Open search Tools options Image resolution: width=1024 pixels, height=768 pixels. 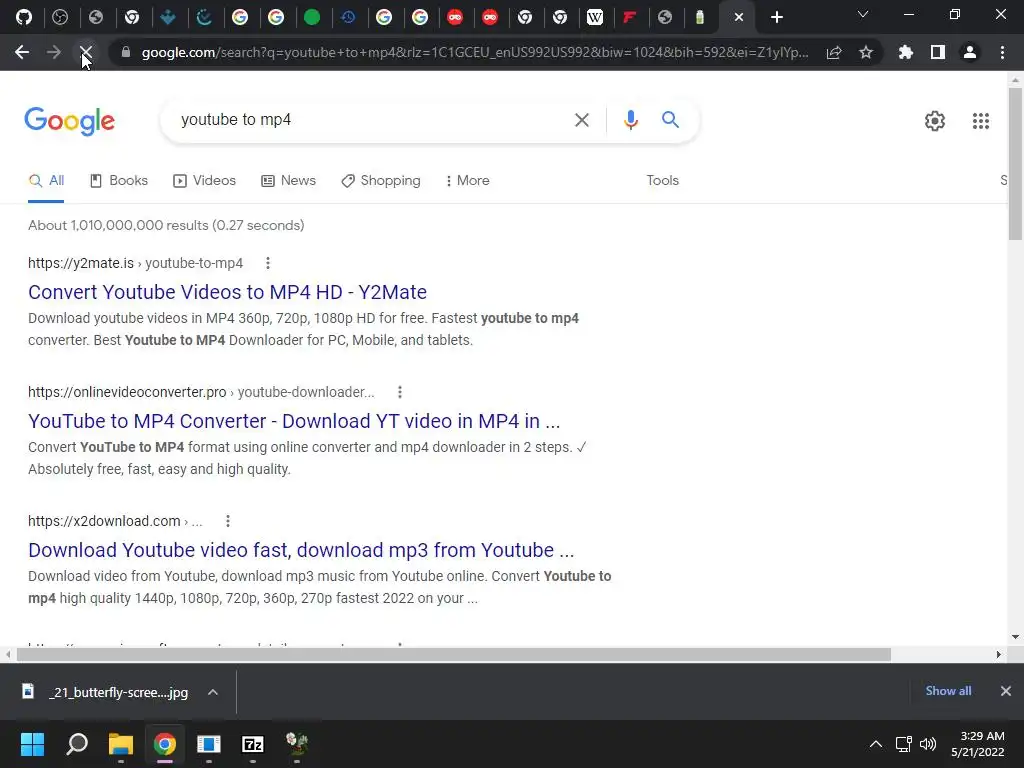click(x=662, y=181)
